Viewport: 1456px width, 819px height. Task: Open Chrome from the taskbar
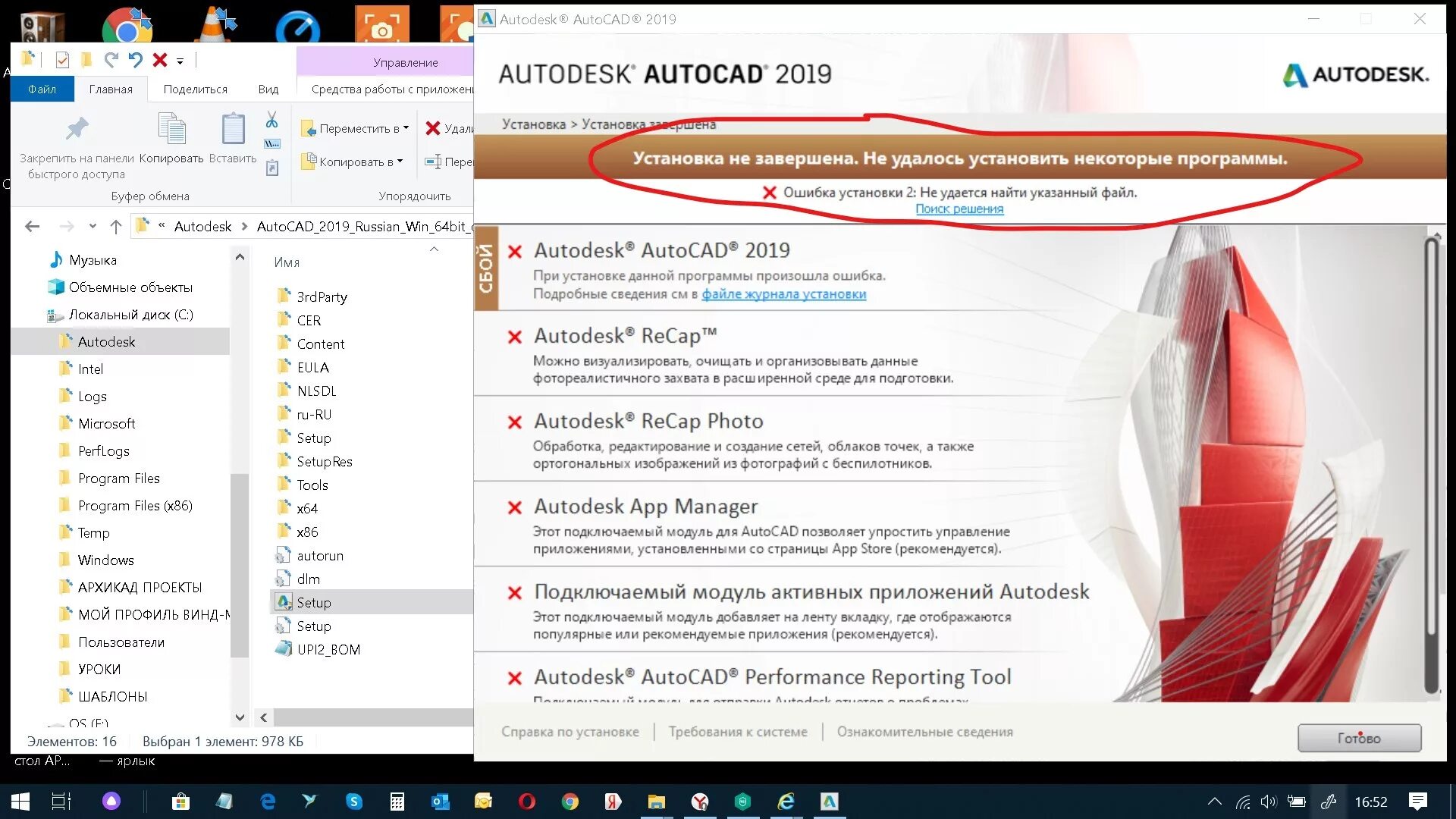click(570, 802)
